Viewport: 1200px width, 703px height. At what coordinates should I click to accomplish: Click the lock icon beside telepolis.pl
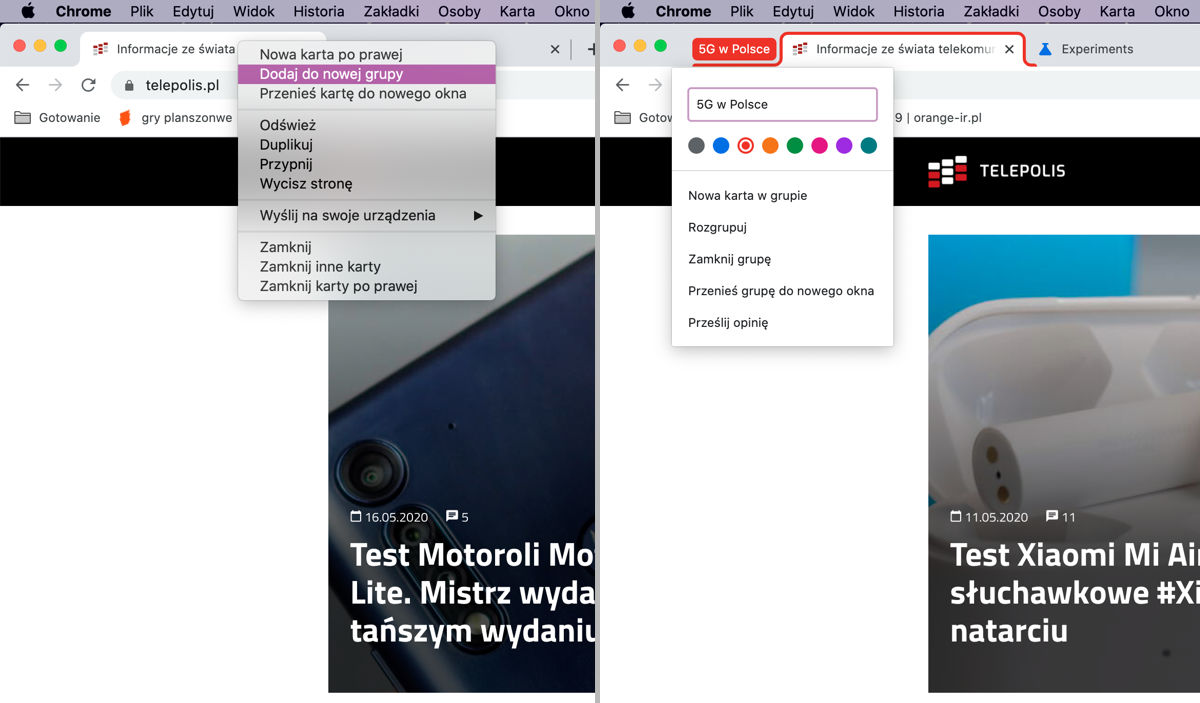[128, 86]
